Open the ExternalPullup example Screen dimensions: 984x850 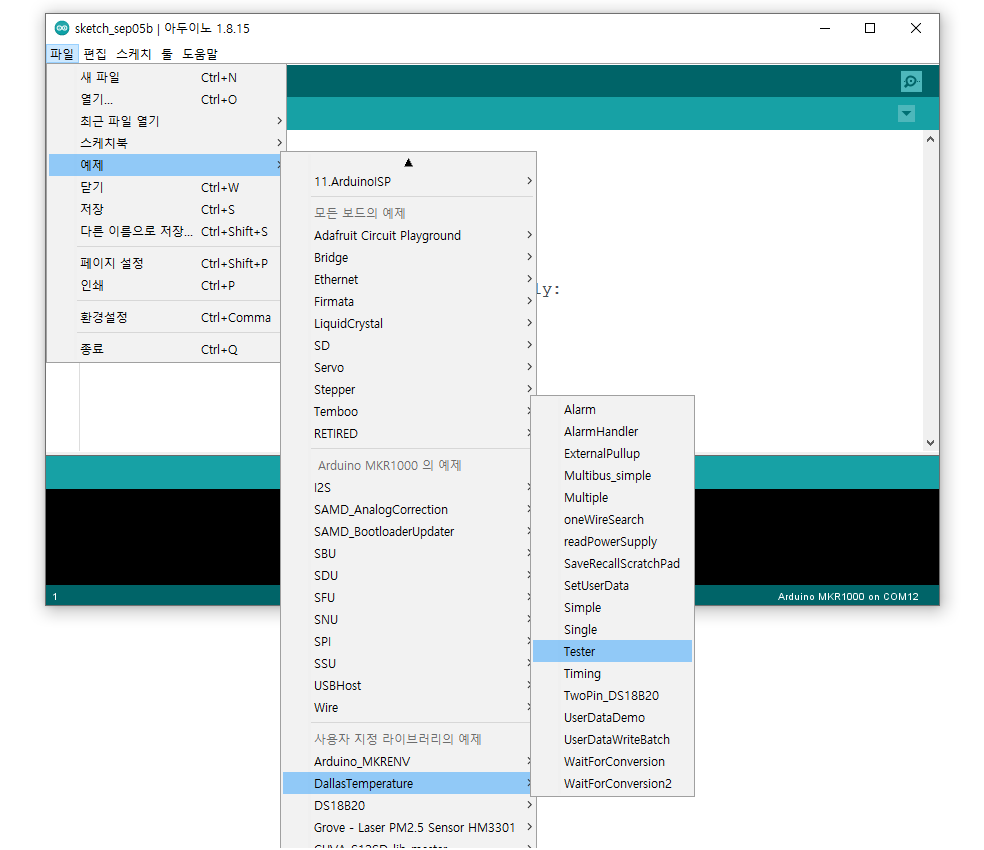(x=612, y=453)
